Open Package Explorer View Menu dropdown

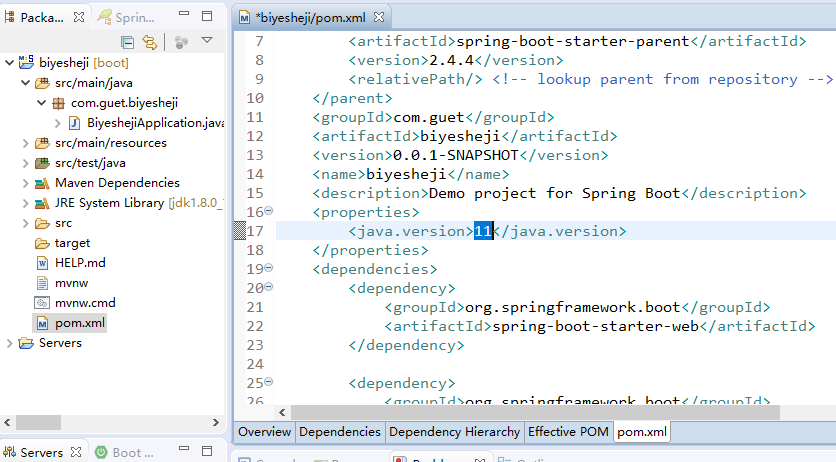point(207,40)
